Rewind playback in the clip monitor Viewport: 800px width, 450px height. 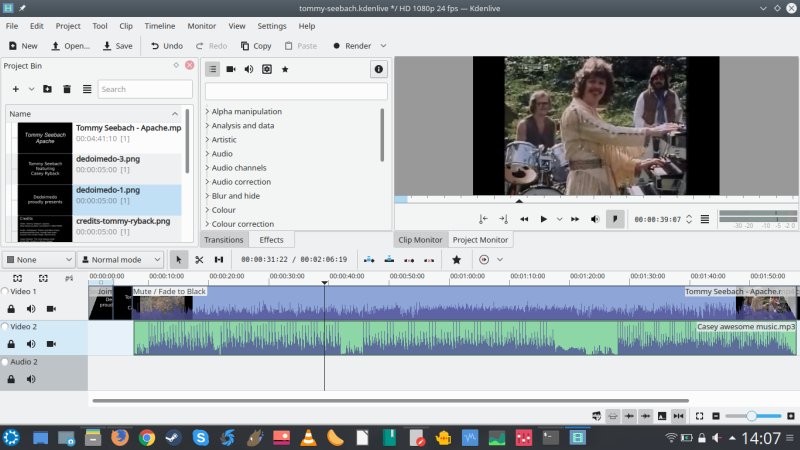click(x=524, y=219)
